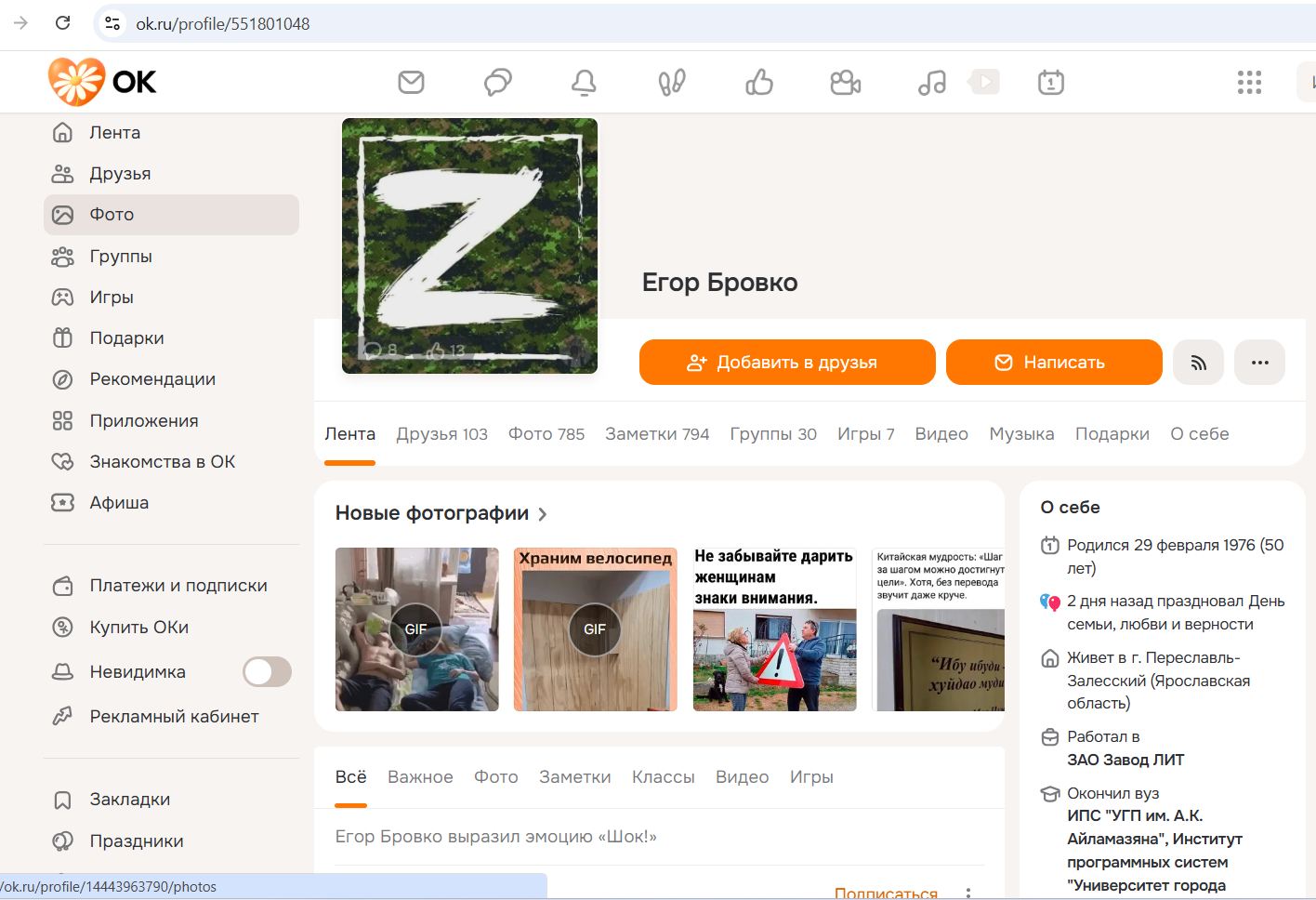Open the Не забывайте дарить photo

coord(774,629)
